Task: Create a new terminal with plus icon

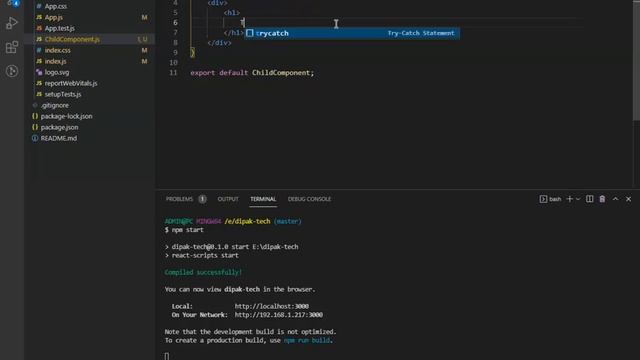Action: [570, 199]
